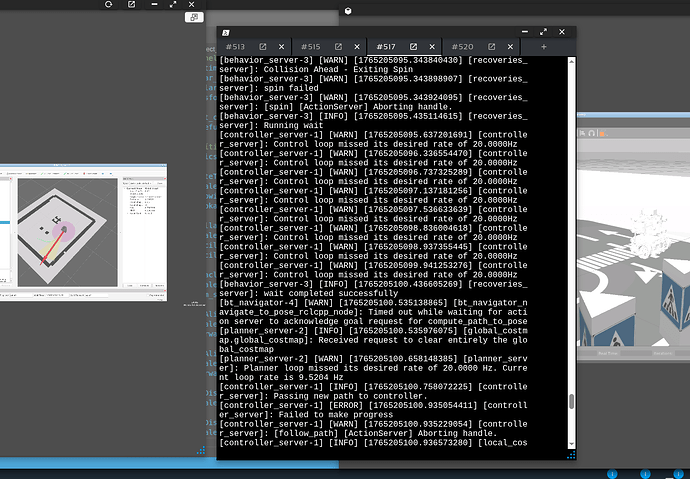Open the terminal window icon menu in title bar
Image resolution: width=690 pixels, height=479 pixels.
pyautogui.click(x=227, y=32)
